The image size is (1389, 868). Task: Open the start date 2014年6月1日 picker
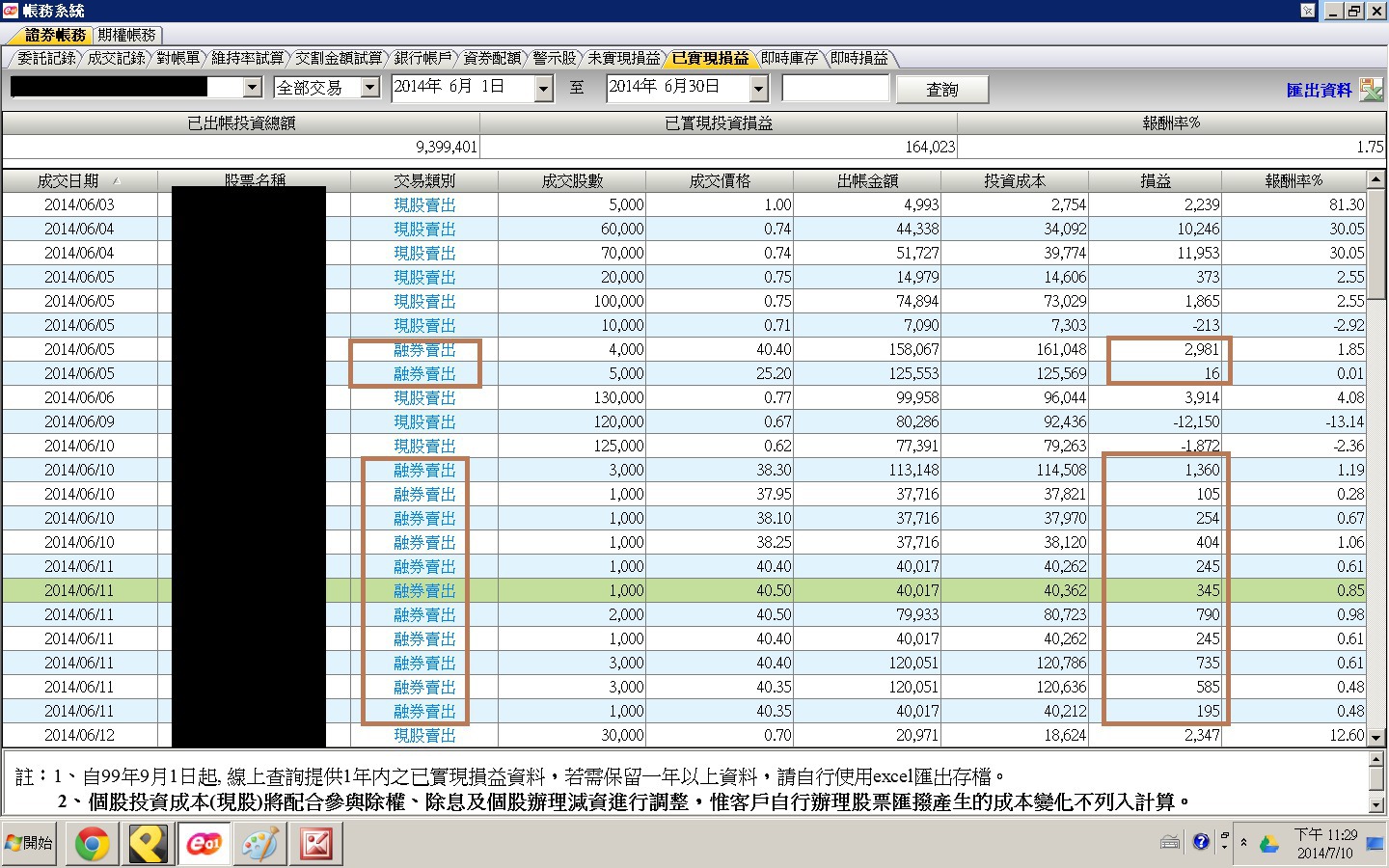[544, 89]
